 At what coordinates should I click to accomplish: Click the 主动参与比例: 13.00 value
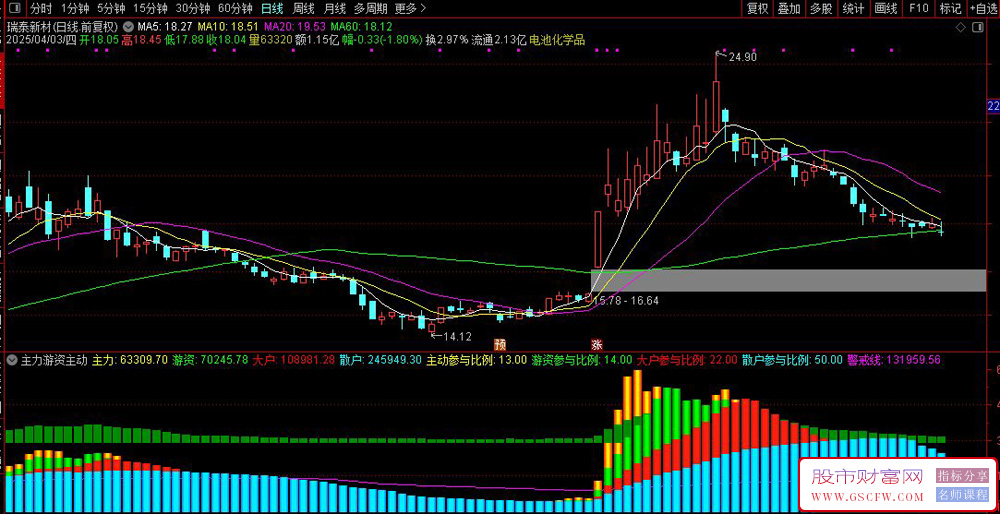click(477, 360)
